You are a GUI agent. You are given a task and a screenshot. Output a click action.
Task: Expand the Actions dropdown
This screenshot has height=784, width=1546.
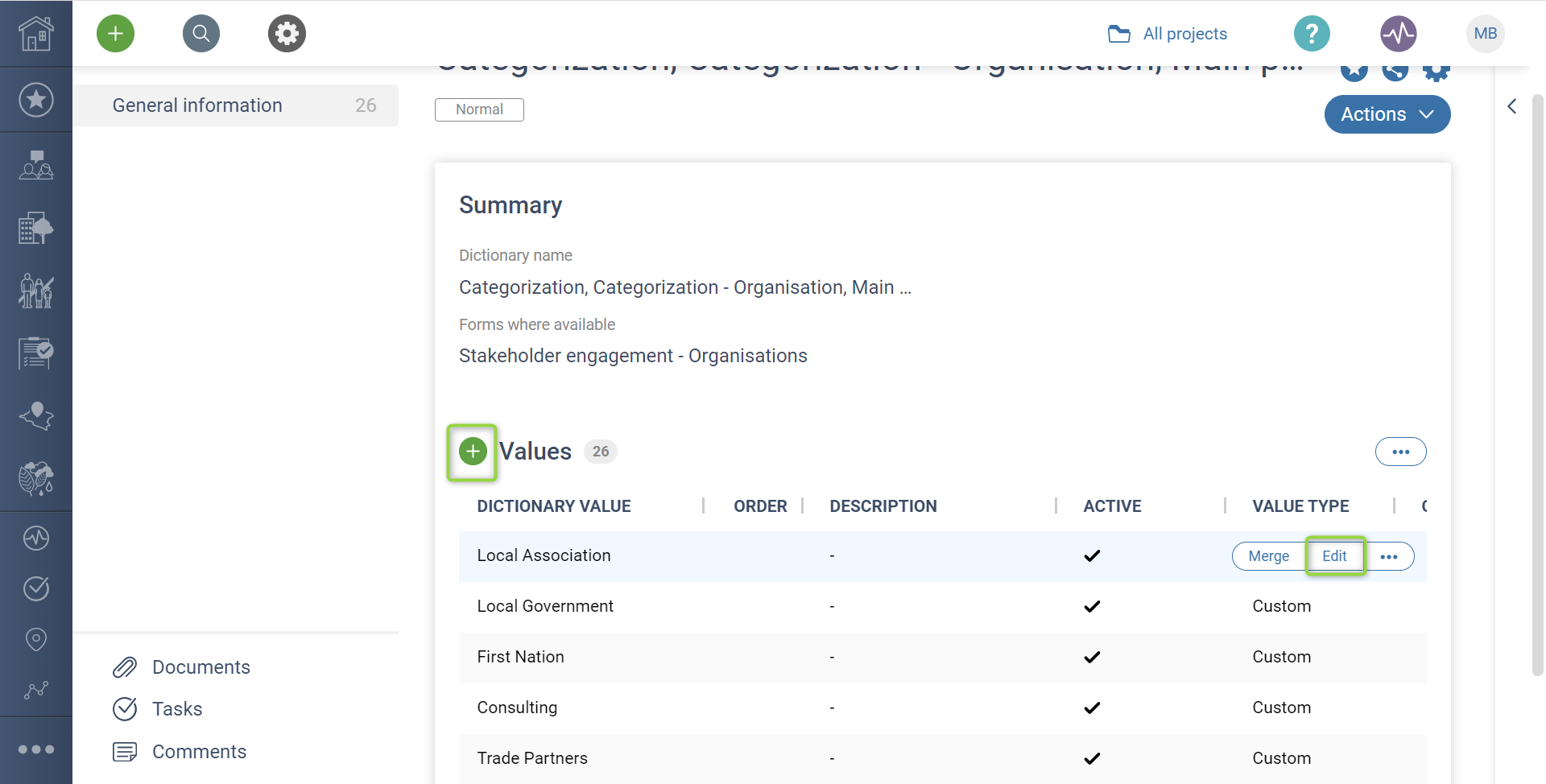click(1387, 114)
